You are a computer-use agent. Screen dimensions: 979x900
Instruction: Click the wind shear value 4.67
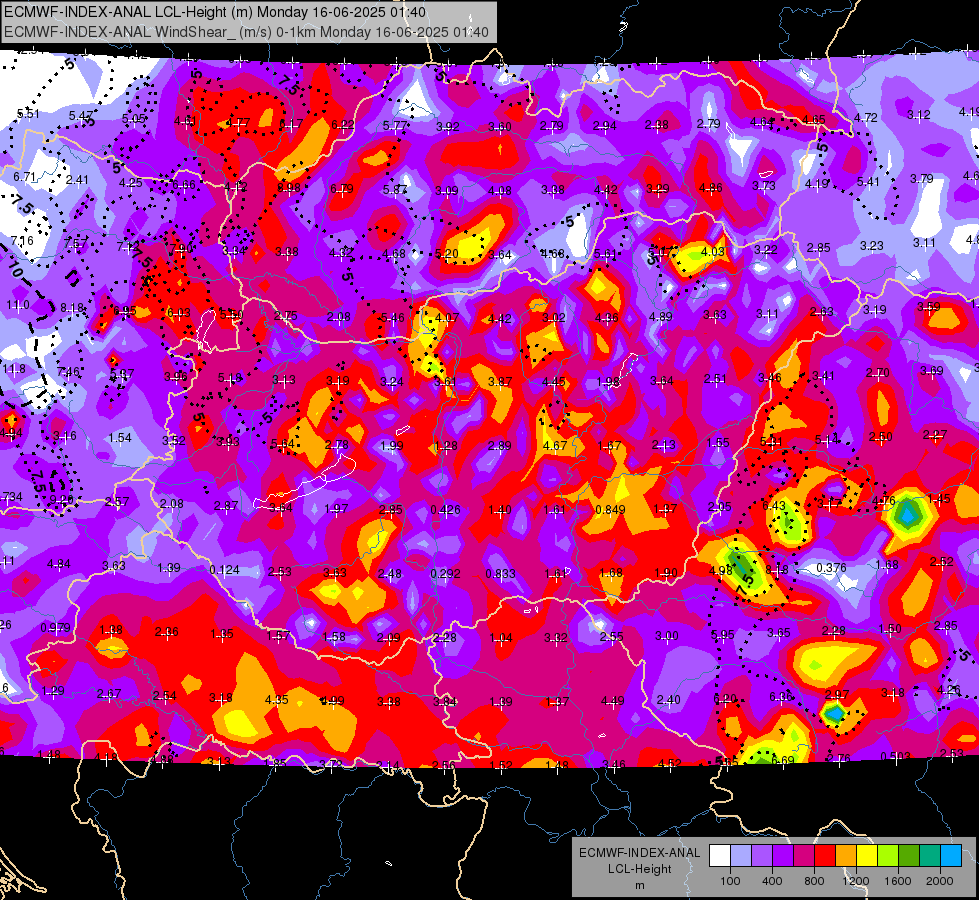point(554,445)
